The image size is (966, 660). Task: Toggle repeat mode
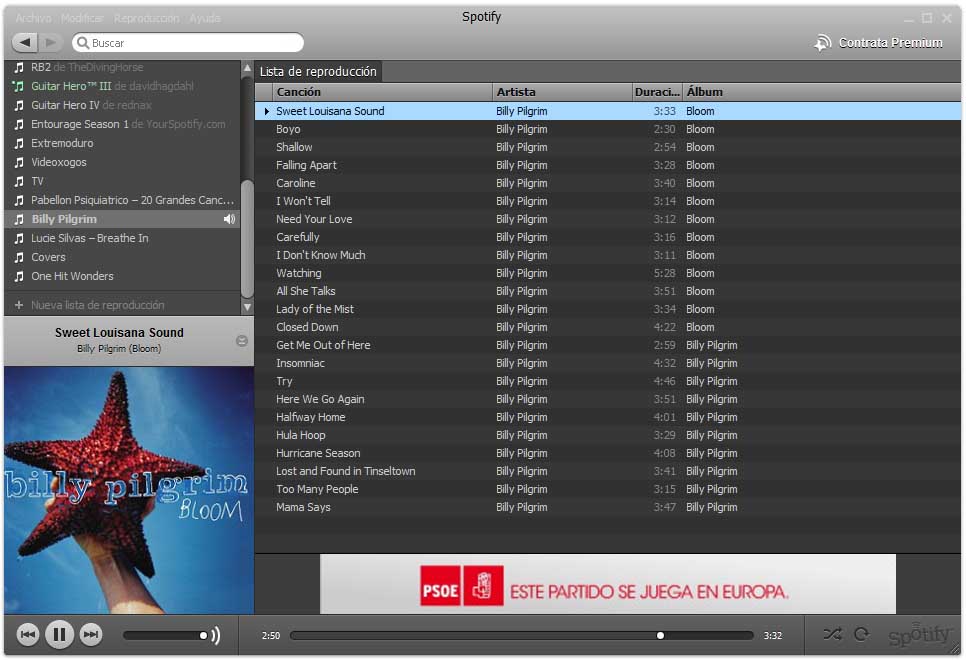(x=861, y=634)
